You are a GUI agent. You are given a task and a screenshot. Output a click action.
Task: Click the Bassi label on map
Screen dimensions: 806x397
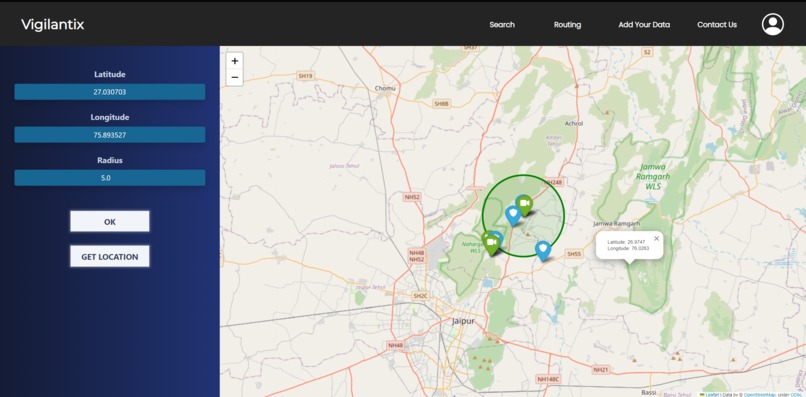[649, 392]
